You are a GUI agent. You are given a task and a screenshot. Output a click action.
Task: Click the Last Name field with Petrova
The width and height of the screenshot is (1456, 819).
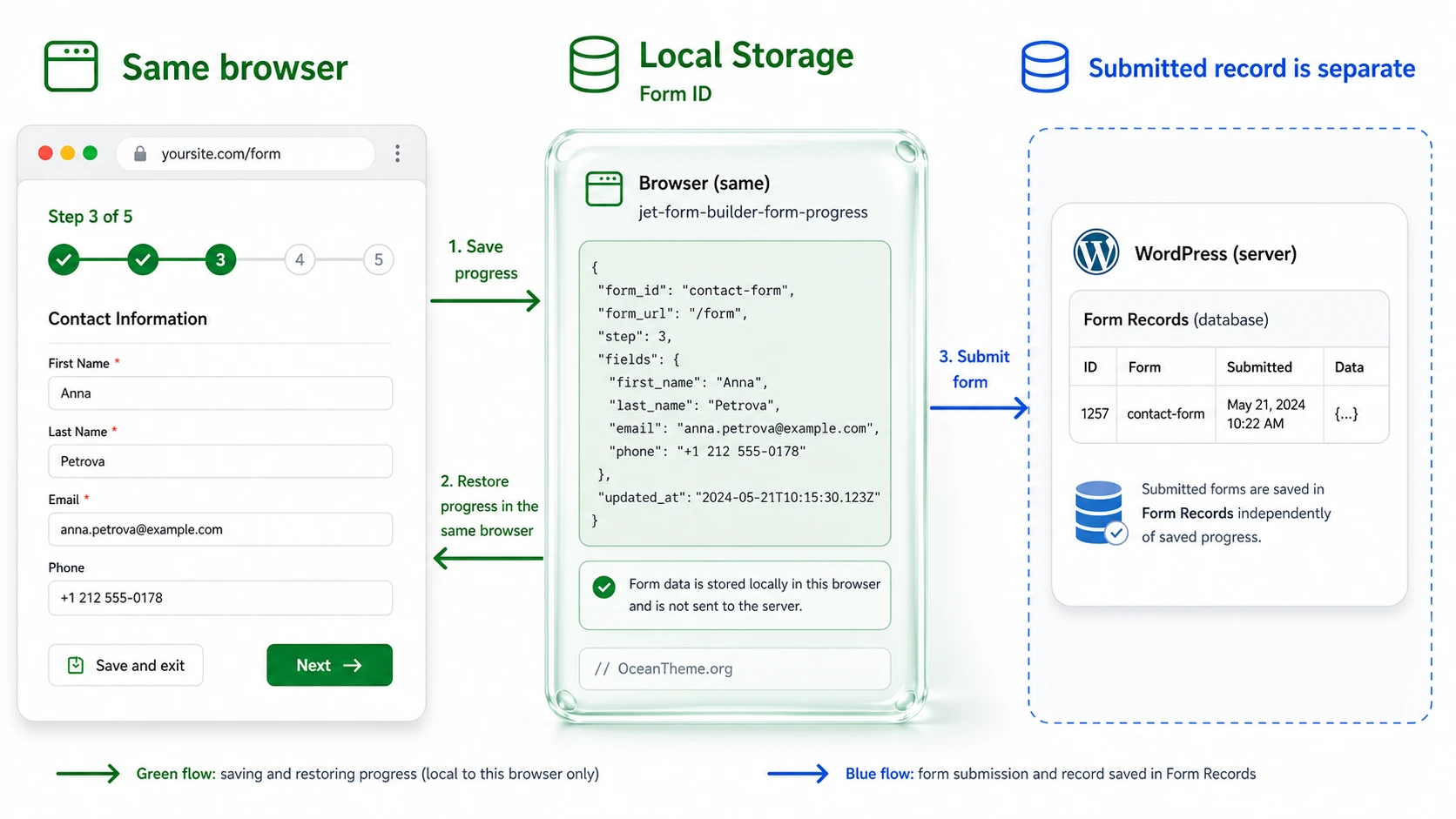pos(220,461)
